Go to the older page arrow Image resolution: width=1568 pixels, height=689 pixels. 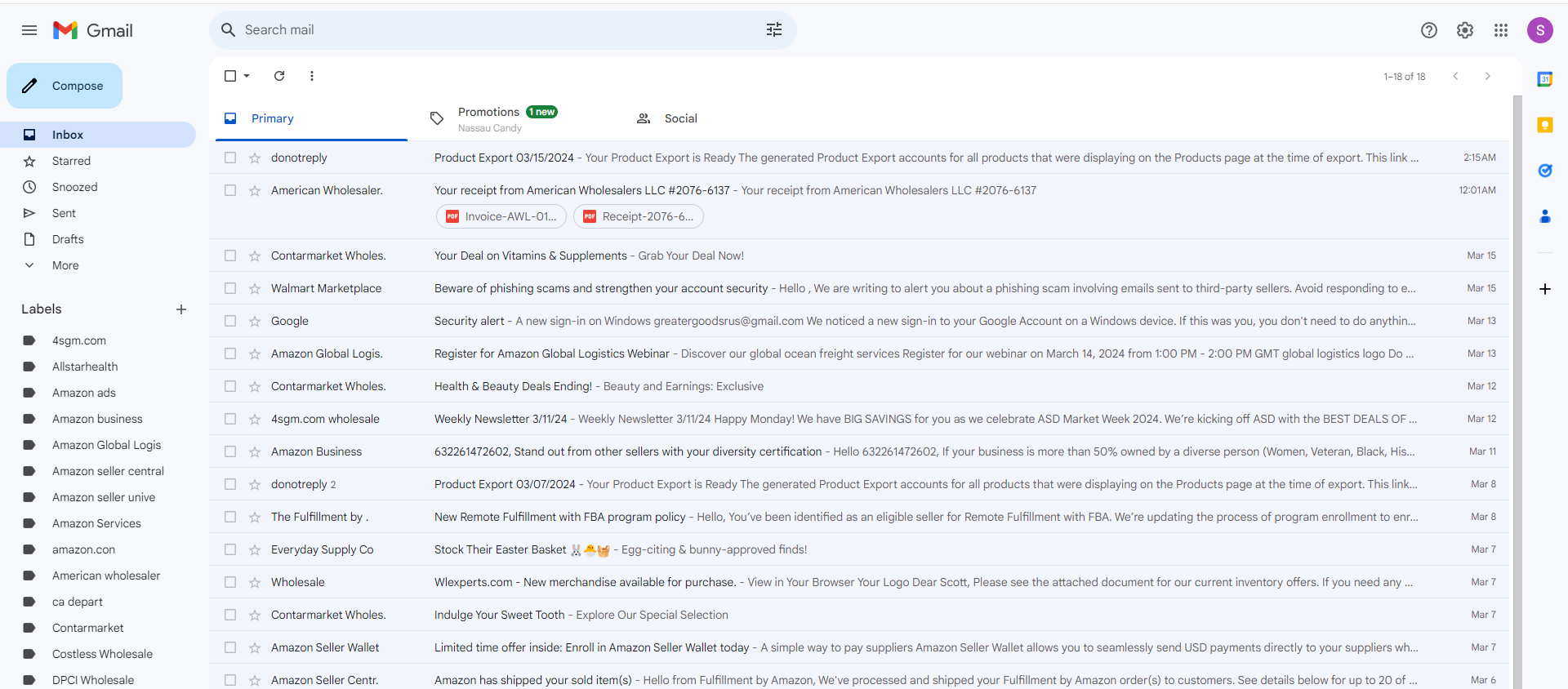coord(1488,76)
